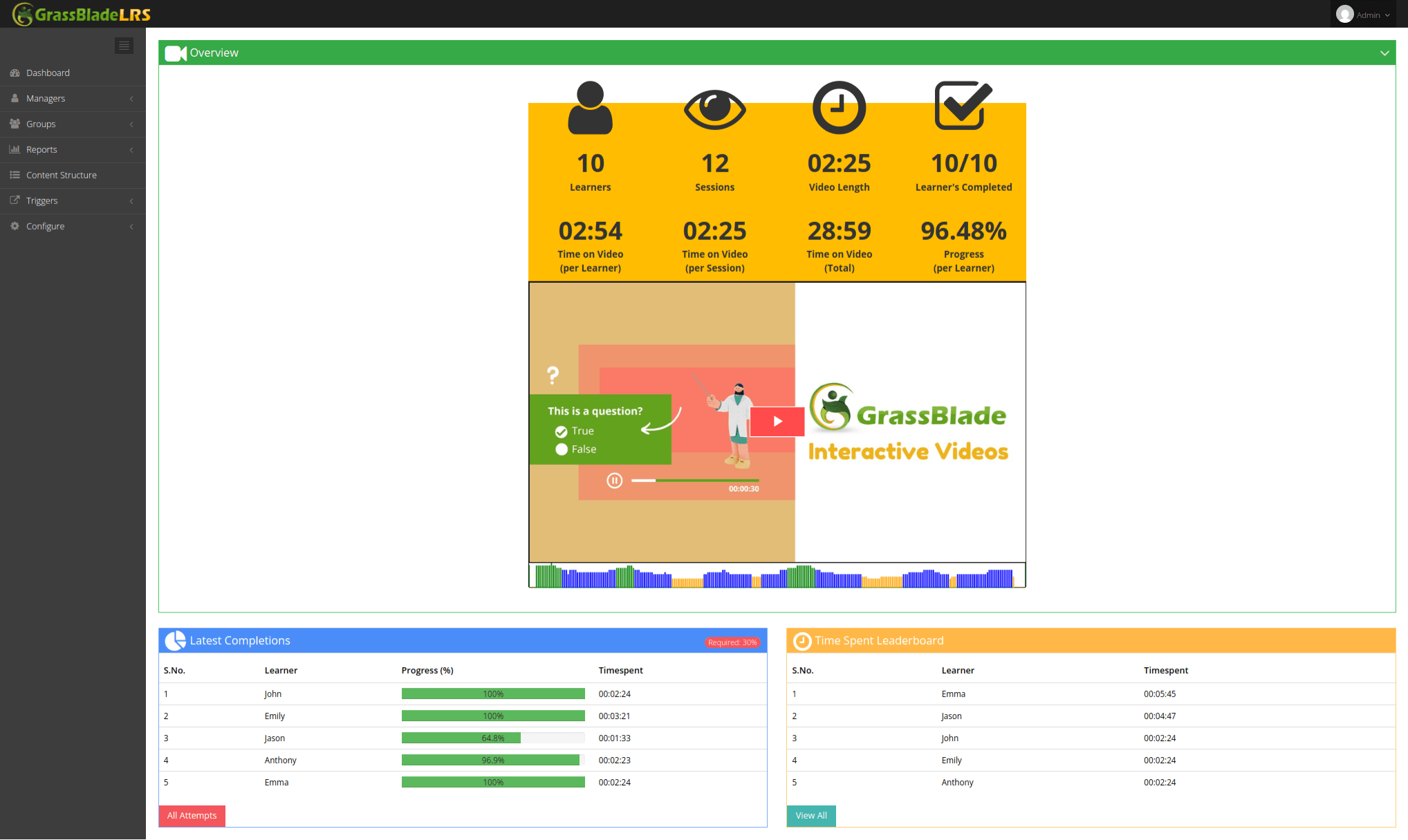Click the Learner's Completed checkmark icon
This screenshot has height=840, width=1408.
click(x=963, y=105)
